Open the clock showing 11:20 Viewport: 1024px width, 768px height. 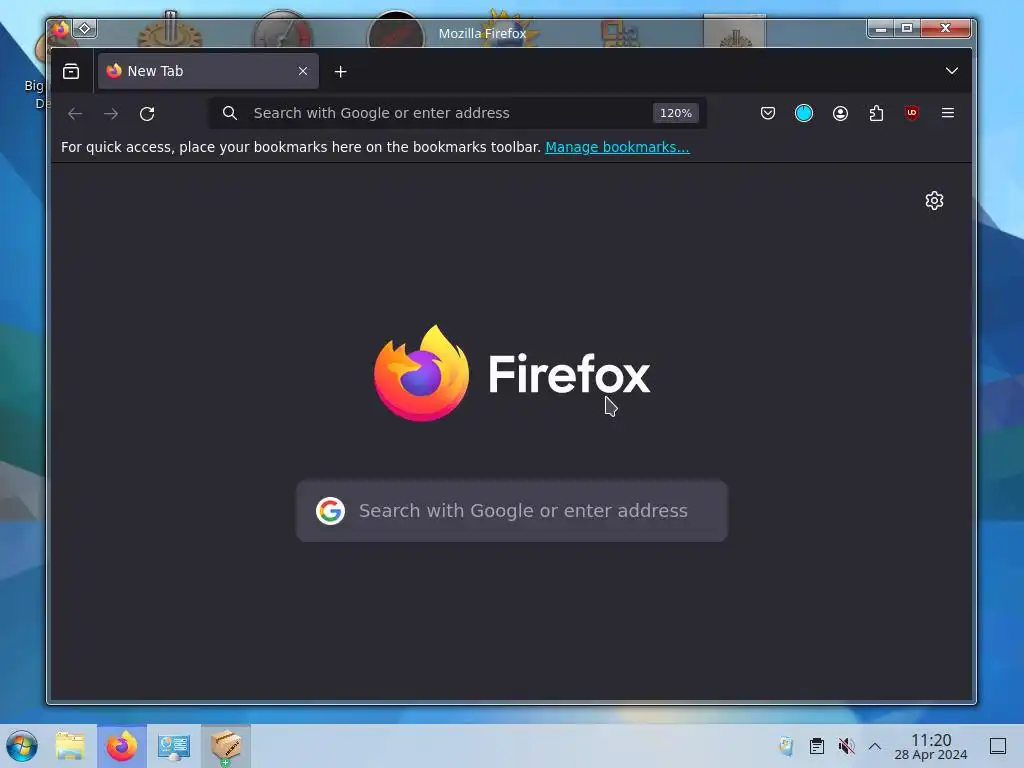click(931, 746)
